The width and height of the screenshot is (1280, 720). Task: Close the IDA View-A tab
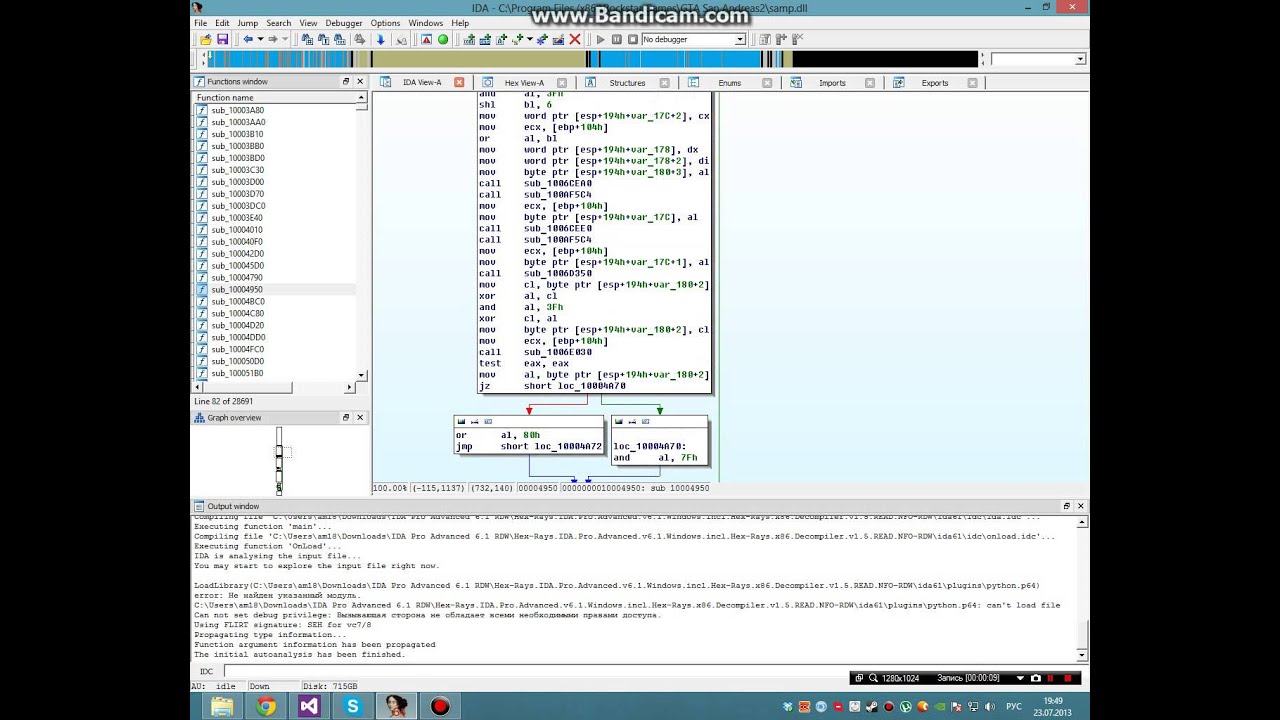coord(459,83)
